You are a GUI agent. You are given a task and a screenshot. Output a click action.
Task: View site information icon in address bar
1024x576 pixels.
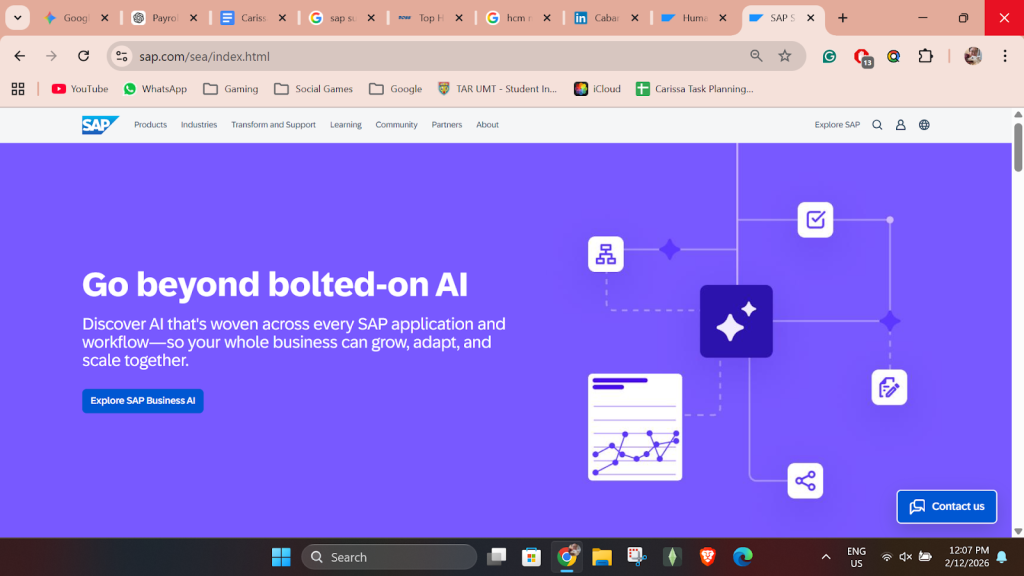tap(121, 56)
